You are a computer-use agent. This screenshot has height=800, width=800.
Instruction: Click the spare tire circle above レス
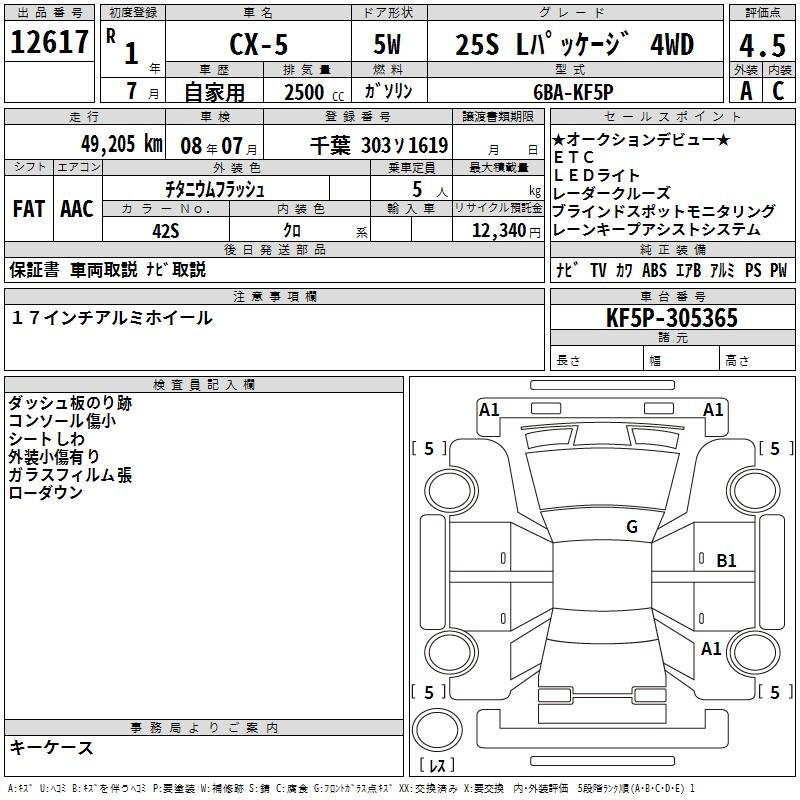point(437,729)
